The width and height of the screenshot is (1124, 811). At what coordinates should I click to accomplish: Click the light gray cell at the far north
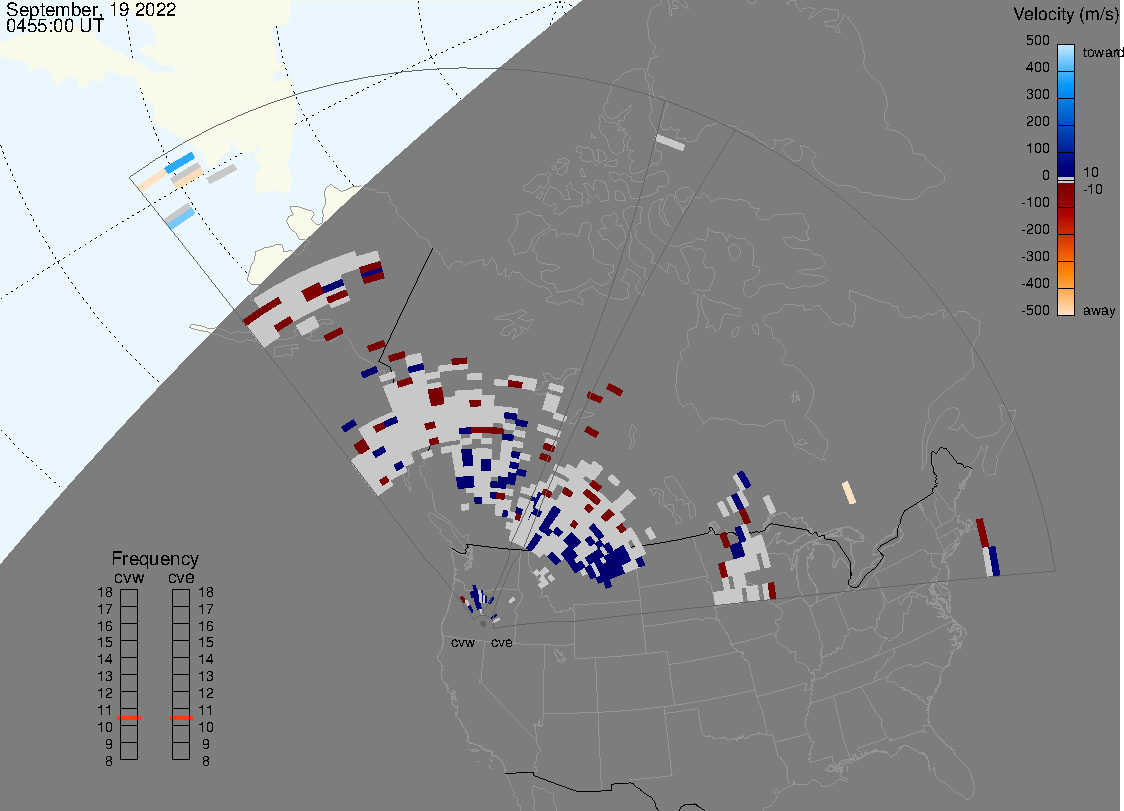point(670,143)
